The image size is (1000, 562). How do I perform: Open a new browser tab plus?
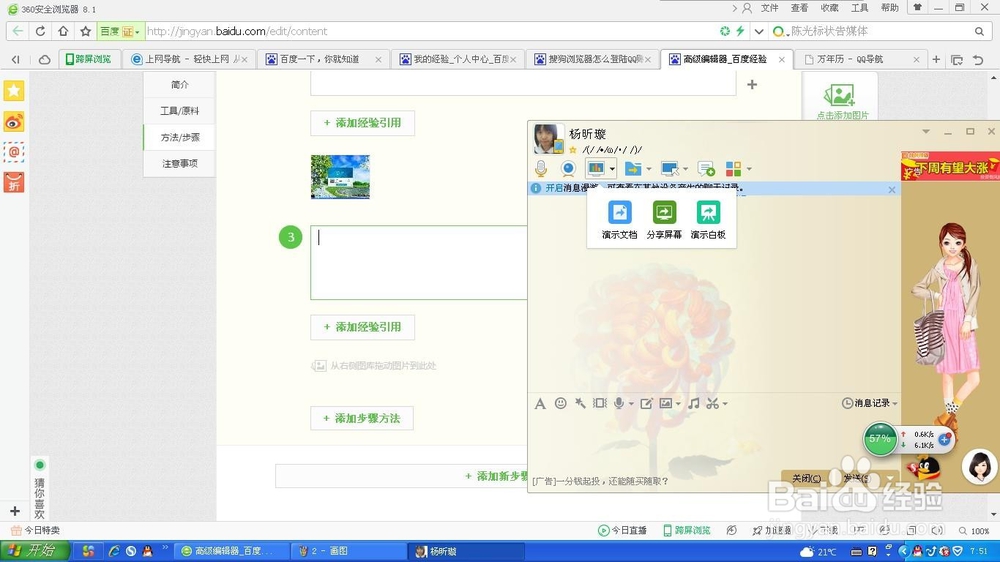click(x=936, y=59)
